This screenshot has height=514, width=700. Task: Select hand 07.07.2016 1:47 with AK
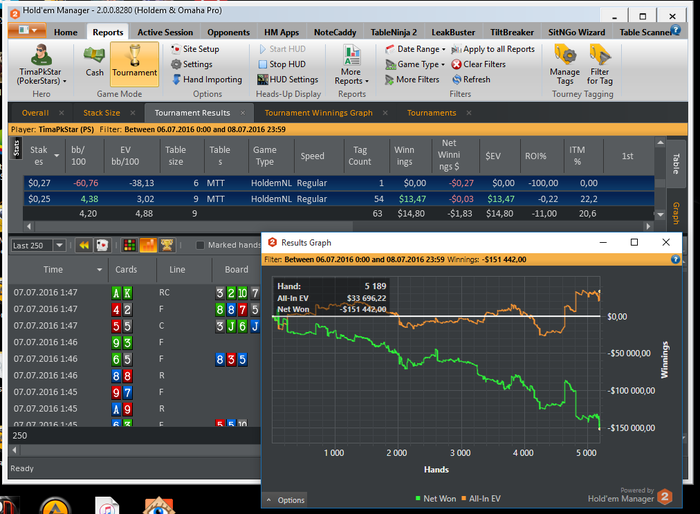coord(134,293)
